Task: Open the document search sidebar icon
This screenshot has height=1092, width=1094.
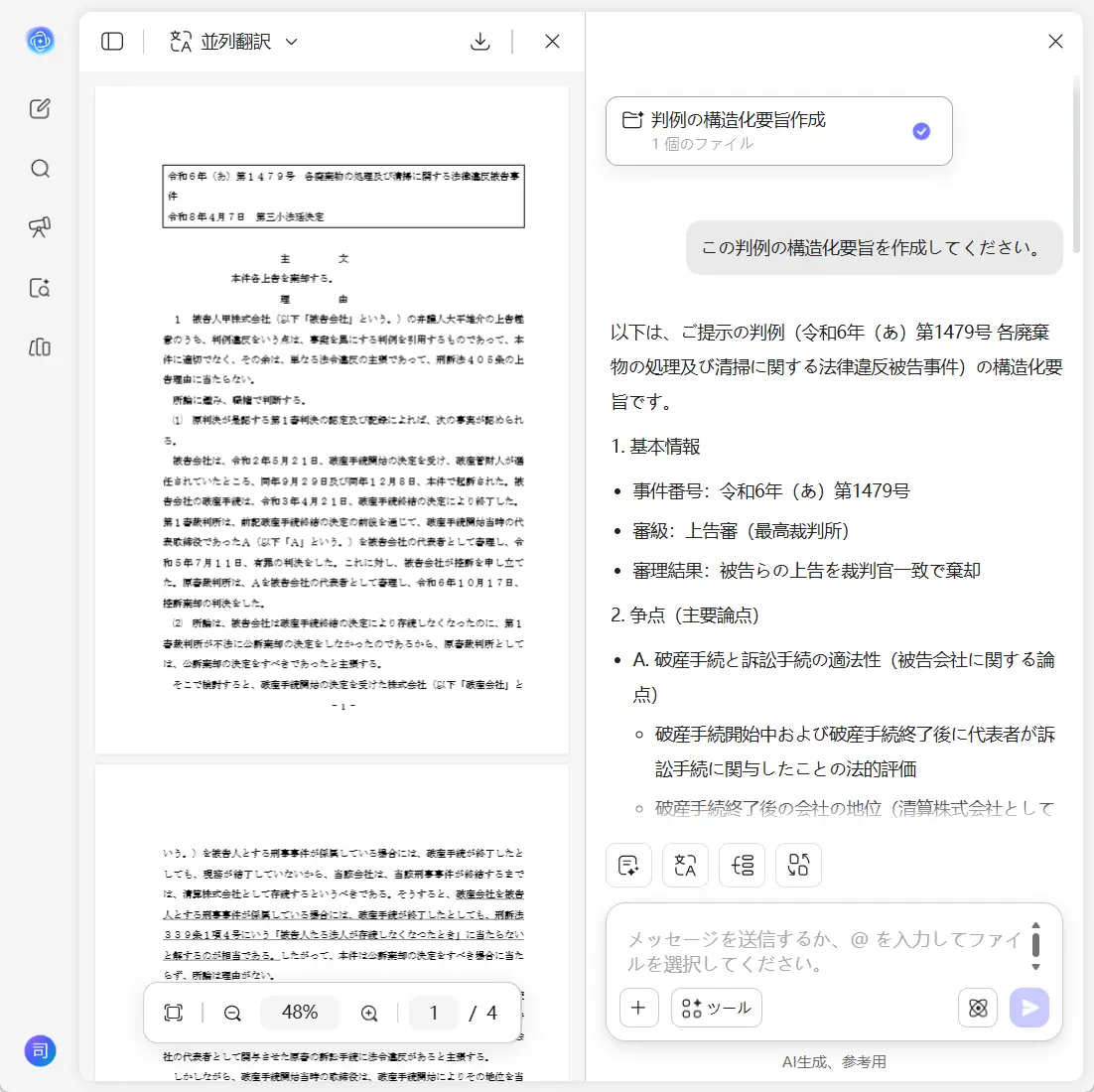Action: point(40,288)
